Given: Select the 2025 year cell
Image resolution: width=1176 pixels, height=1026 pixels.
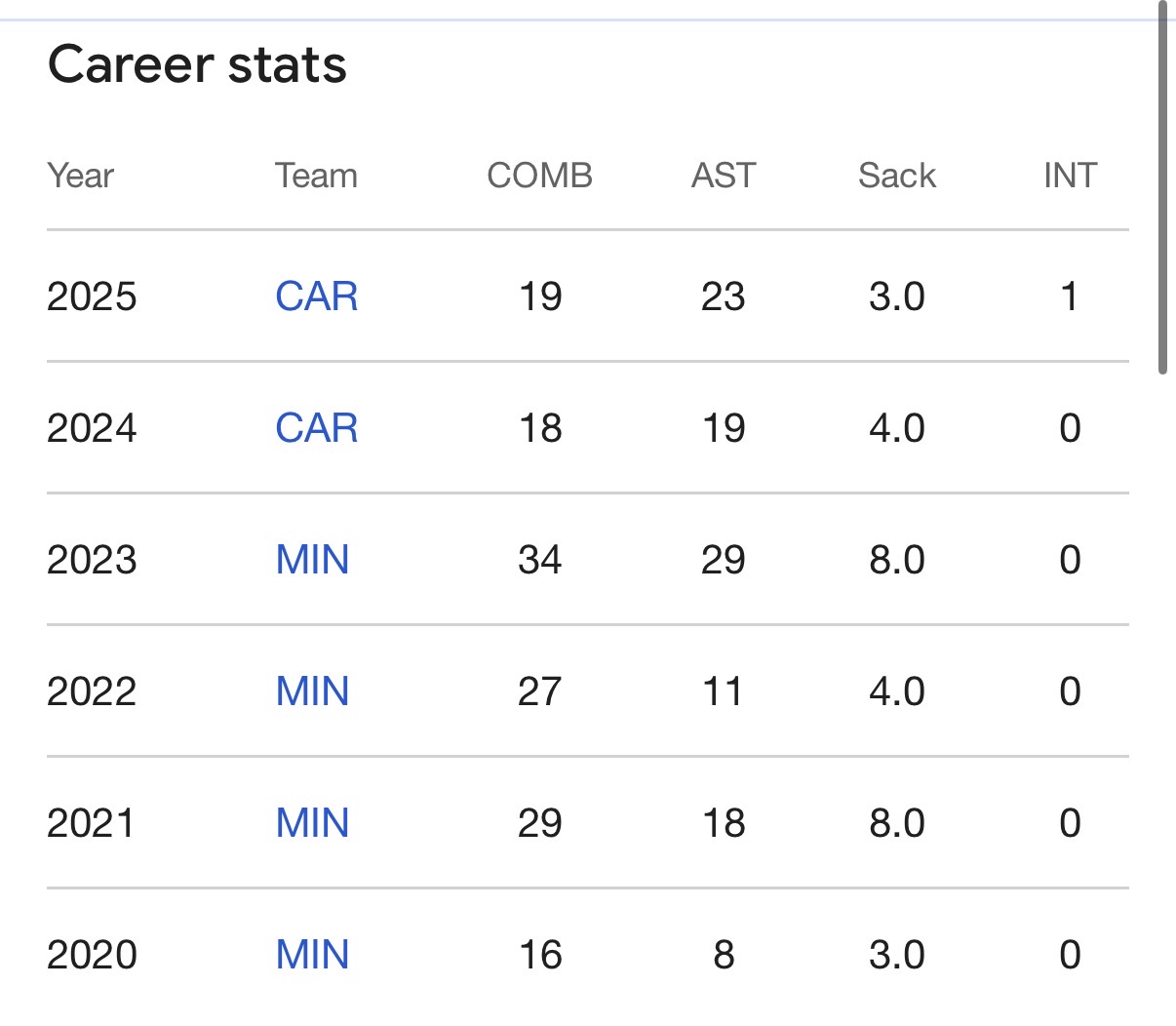Looking at the screenshot, I should coord(92,296).
